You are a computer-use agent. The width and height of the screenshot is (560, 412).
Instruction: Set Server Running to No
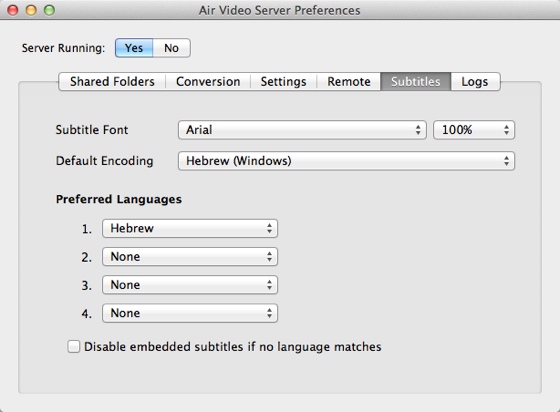click(x=171, y=48)
